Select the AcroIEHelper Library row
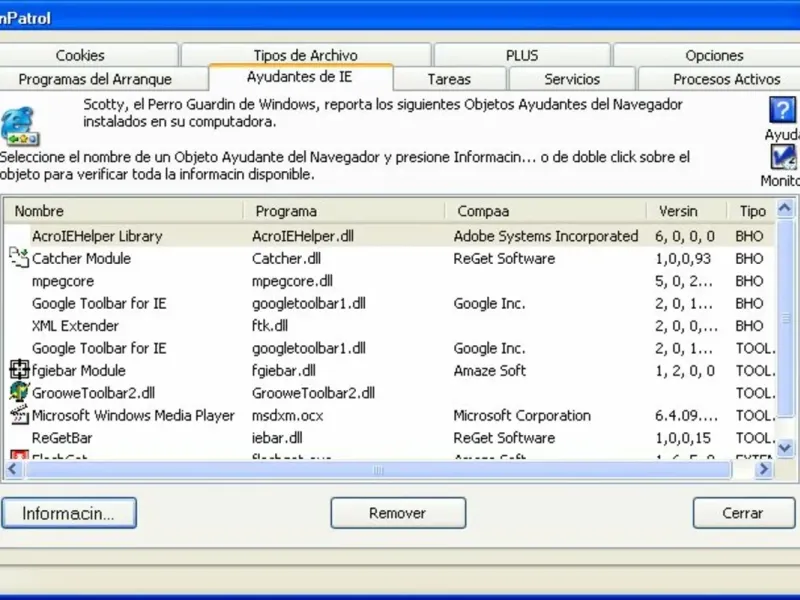The height and width of the screenshot is (600, 800). [x=390, y=236]
